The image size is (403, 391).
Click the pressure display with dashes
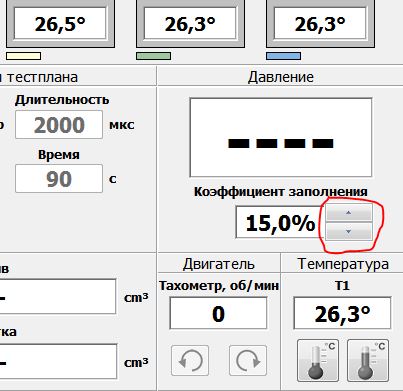coord(281,137)
